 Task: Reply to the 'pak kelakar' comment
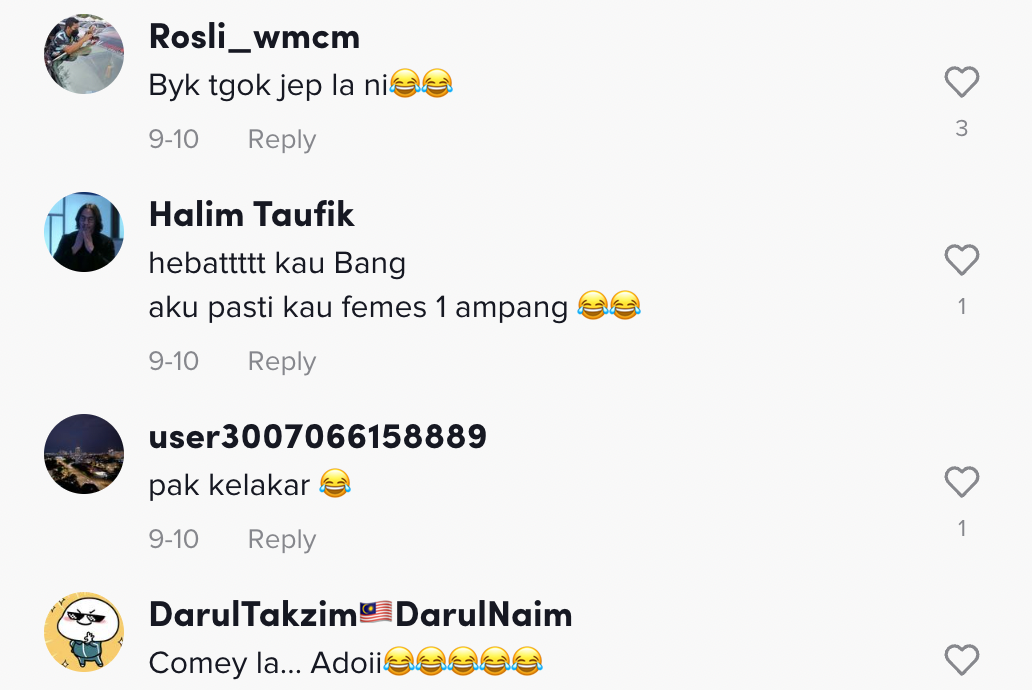click(282, 539)
